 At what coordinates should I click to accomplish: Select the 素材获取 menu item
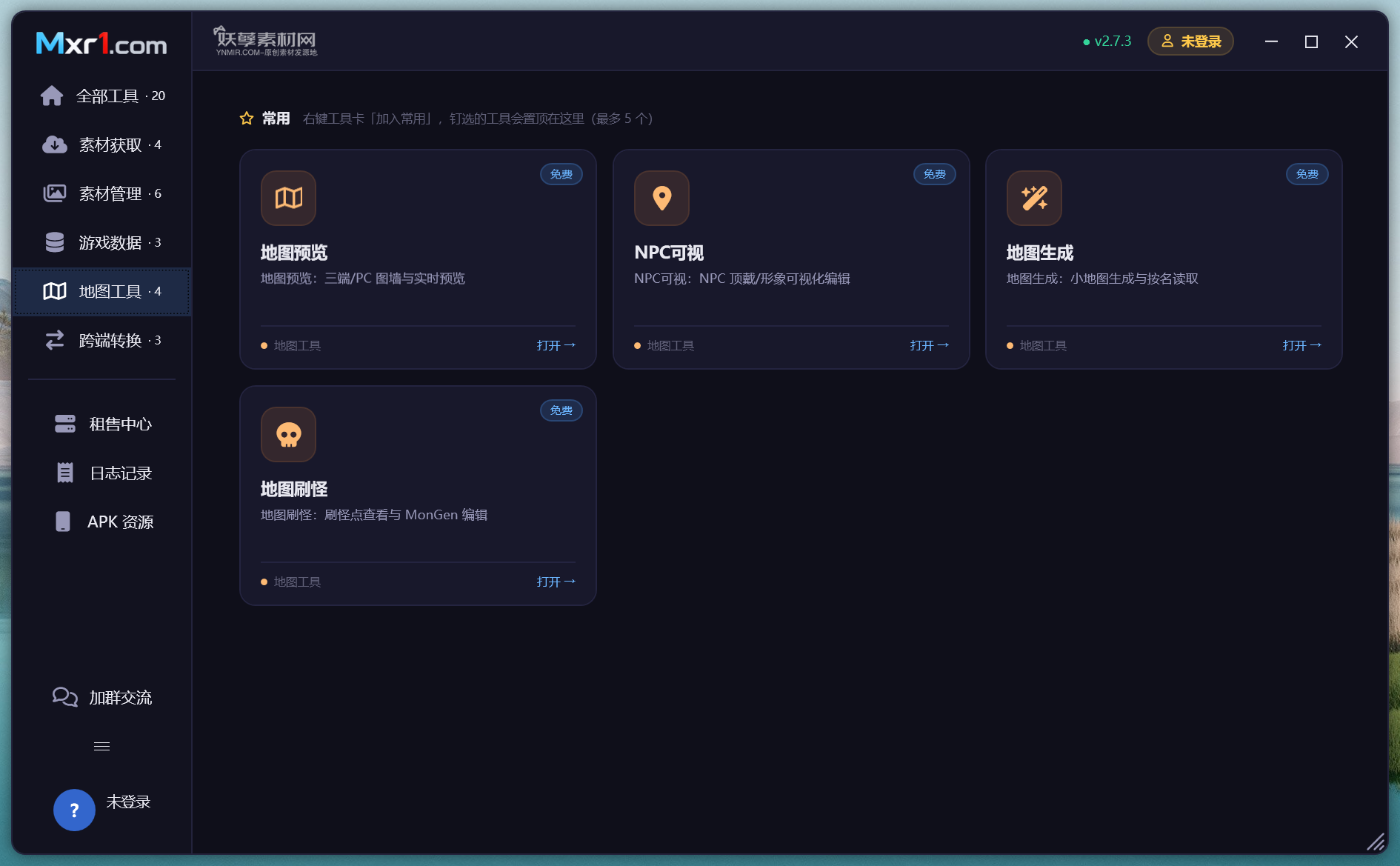click(102, 144)
